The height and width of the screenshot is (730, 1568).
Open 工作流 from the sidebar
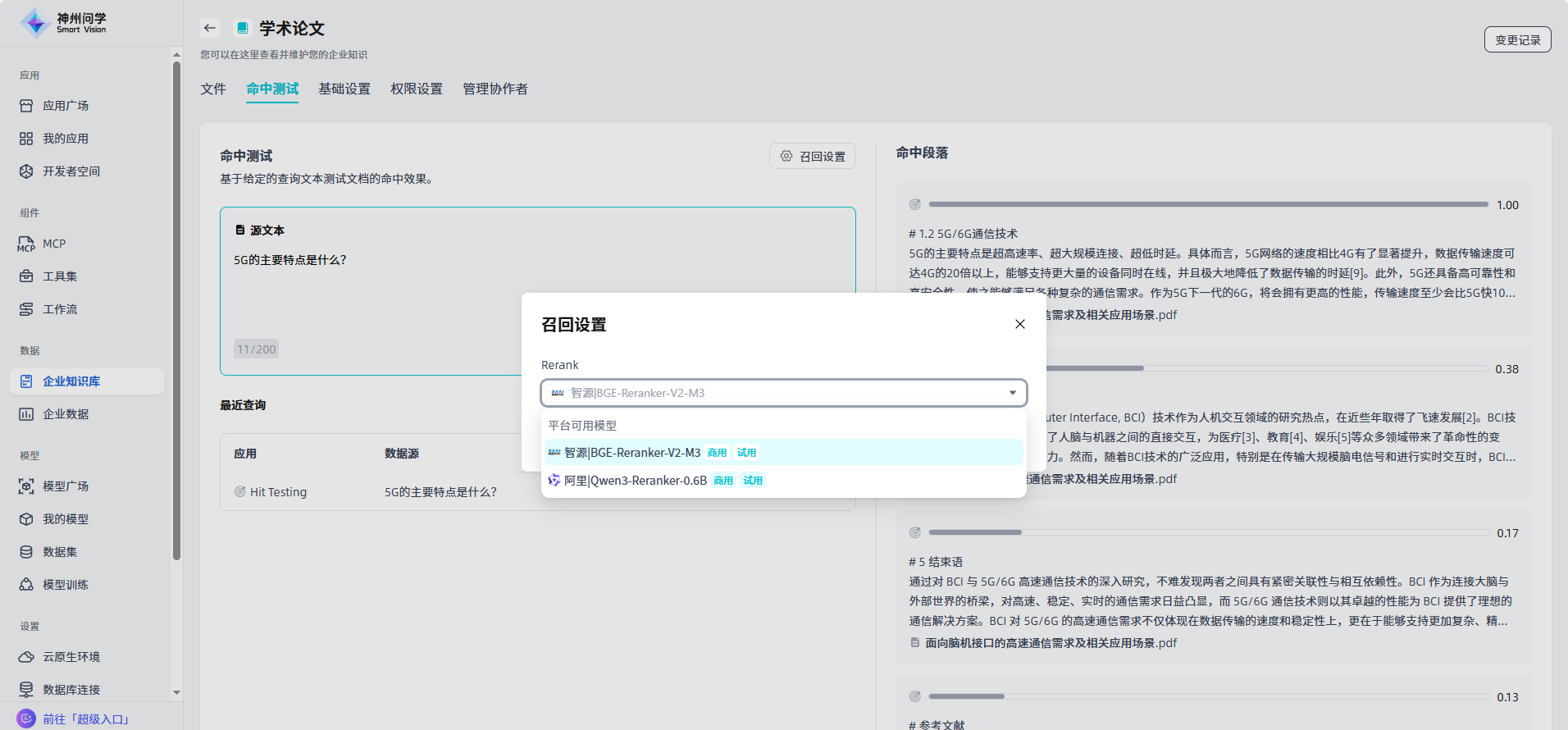coord(60,309)
